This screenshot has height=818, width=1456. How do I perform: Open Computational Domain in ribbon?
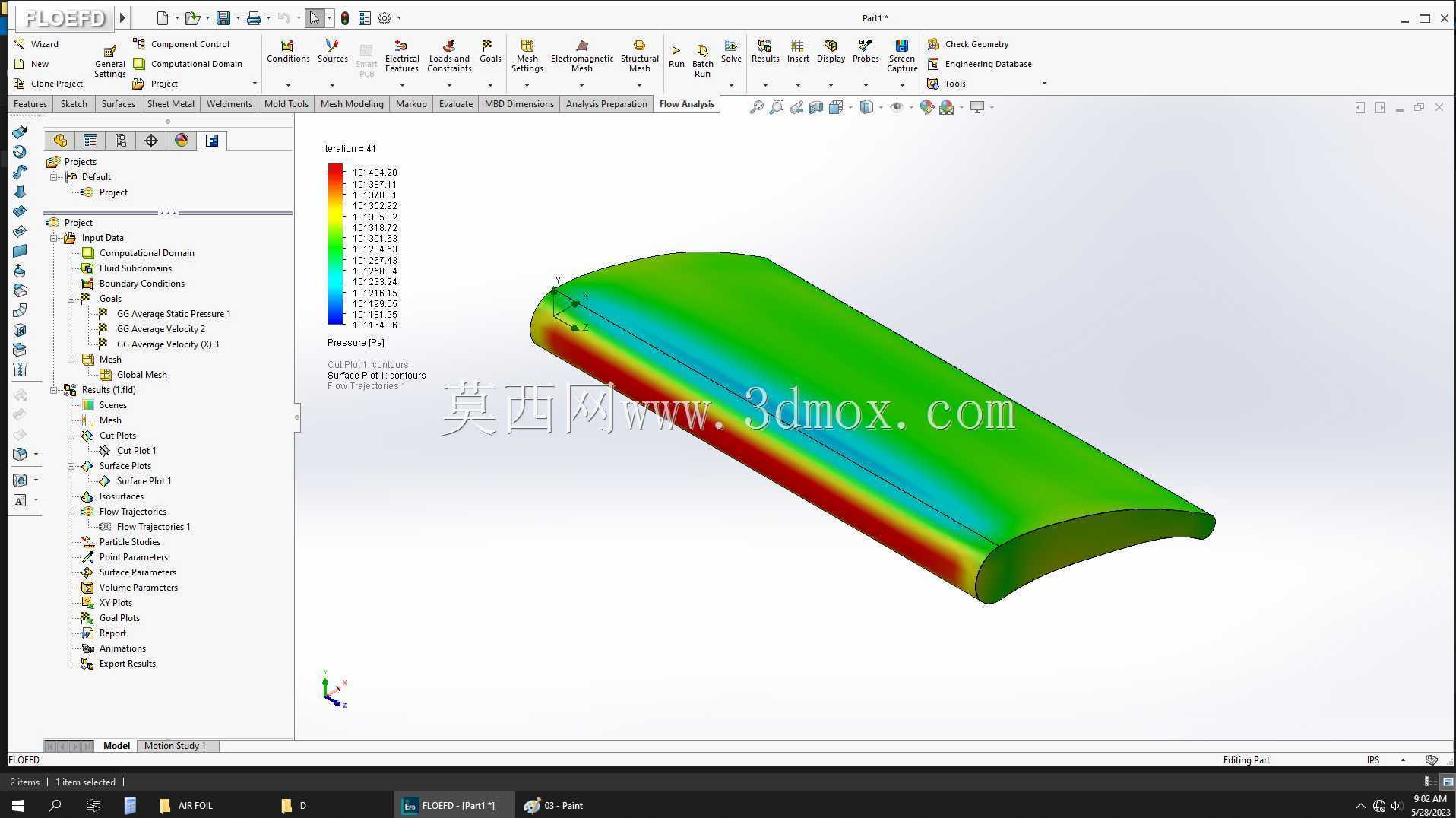coord(188,64)
